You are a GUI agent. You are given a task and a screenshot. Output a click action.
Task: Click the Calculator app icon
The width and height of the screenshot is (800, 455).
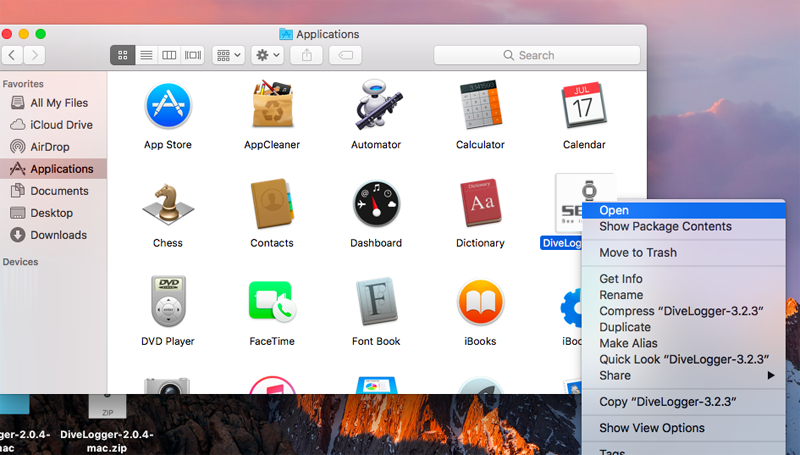coord(481,105)
